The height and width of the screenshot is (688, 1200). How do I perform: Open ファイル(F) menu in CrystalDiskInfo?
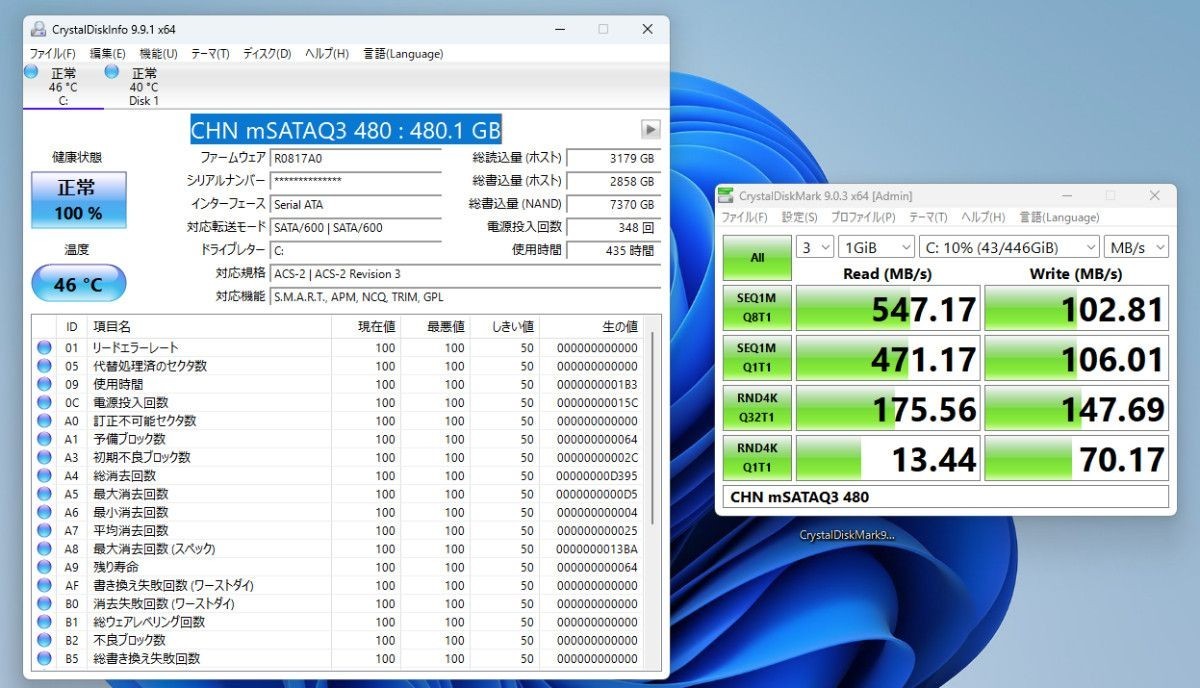click(53, 54)
